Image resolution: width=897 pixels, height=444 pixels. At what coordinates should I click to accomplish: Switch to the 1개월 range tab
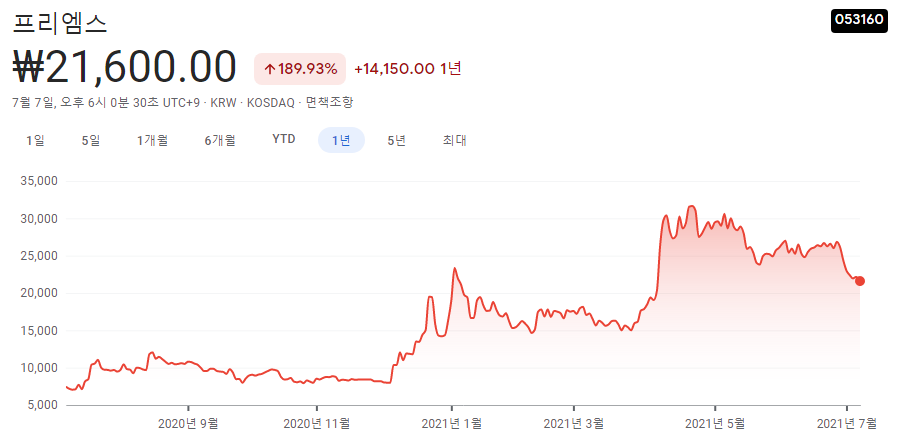pos(152,140)
